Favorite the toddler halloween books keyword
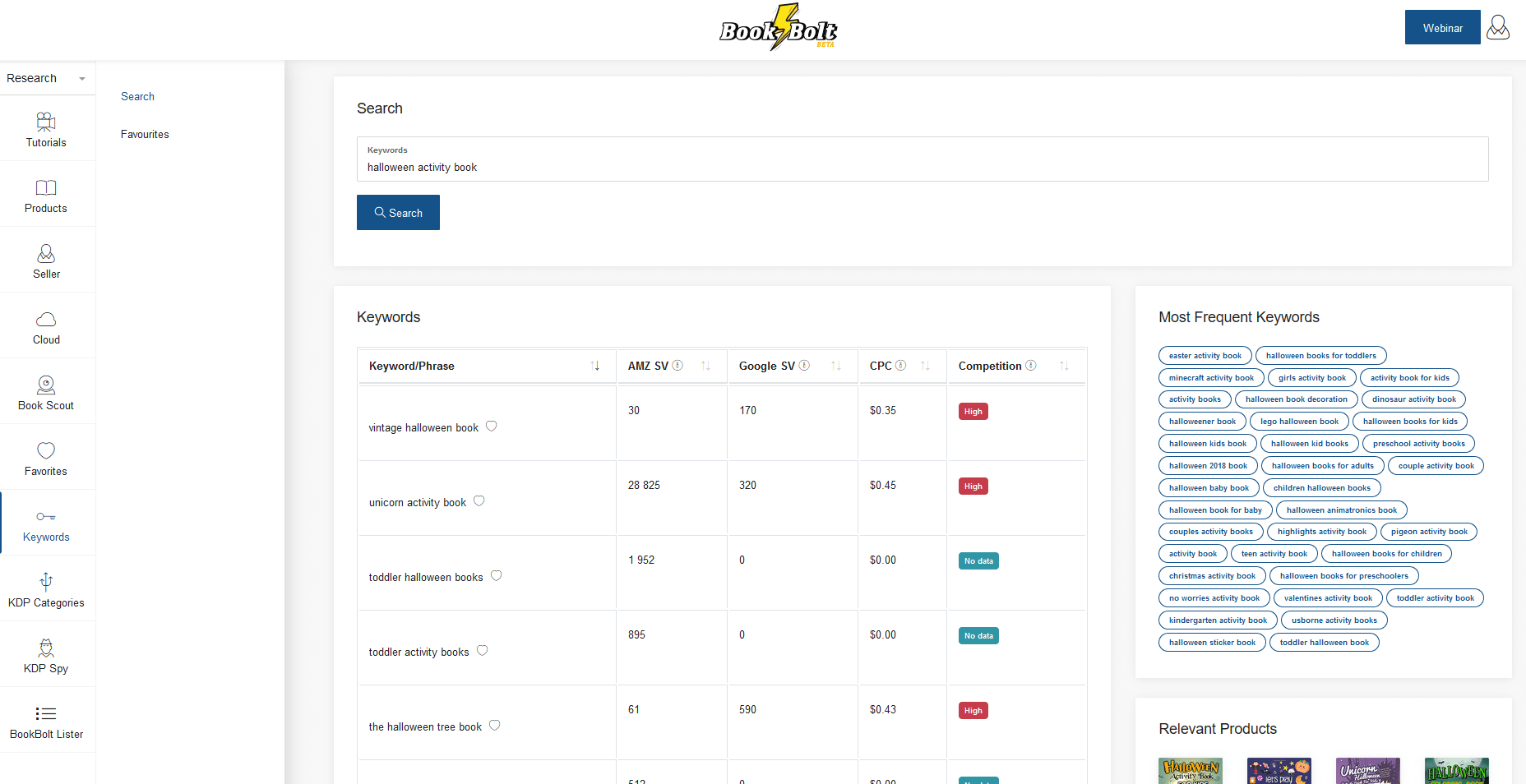This screenshot has width=1526, height=784. 496,576
